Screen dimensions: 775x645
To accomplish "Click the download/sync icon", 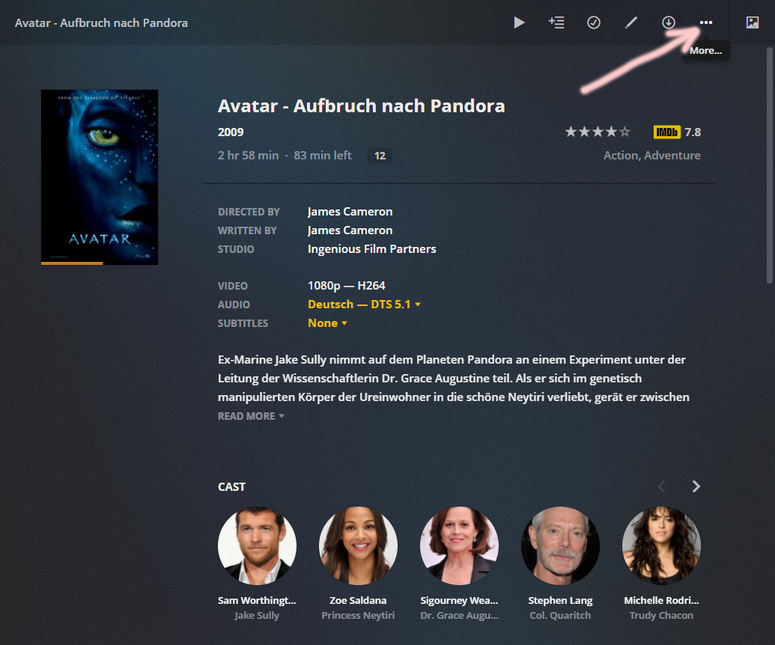I will point(669,23).
